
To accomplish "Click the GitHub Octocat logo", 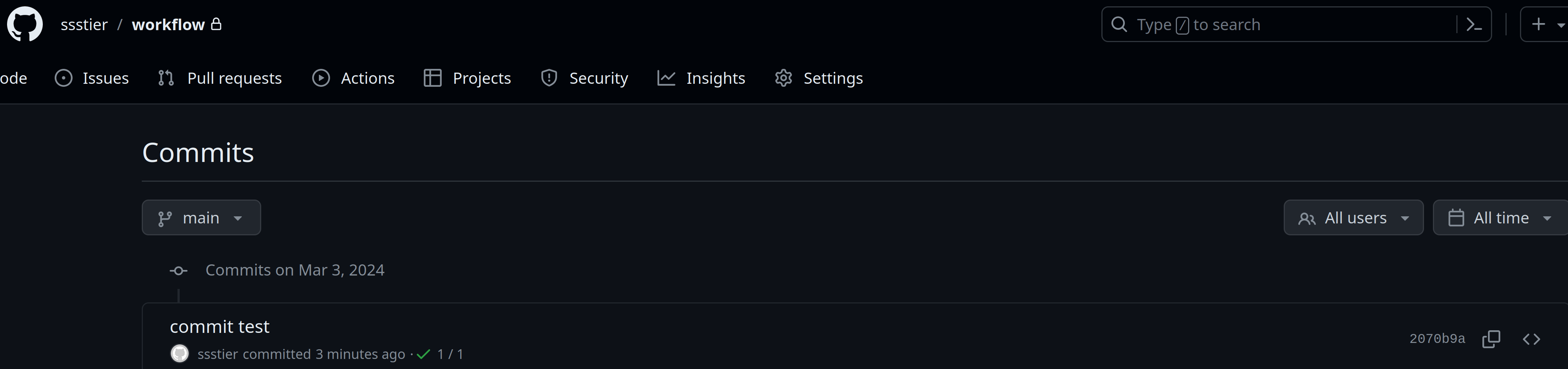I will [25, 24].
